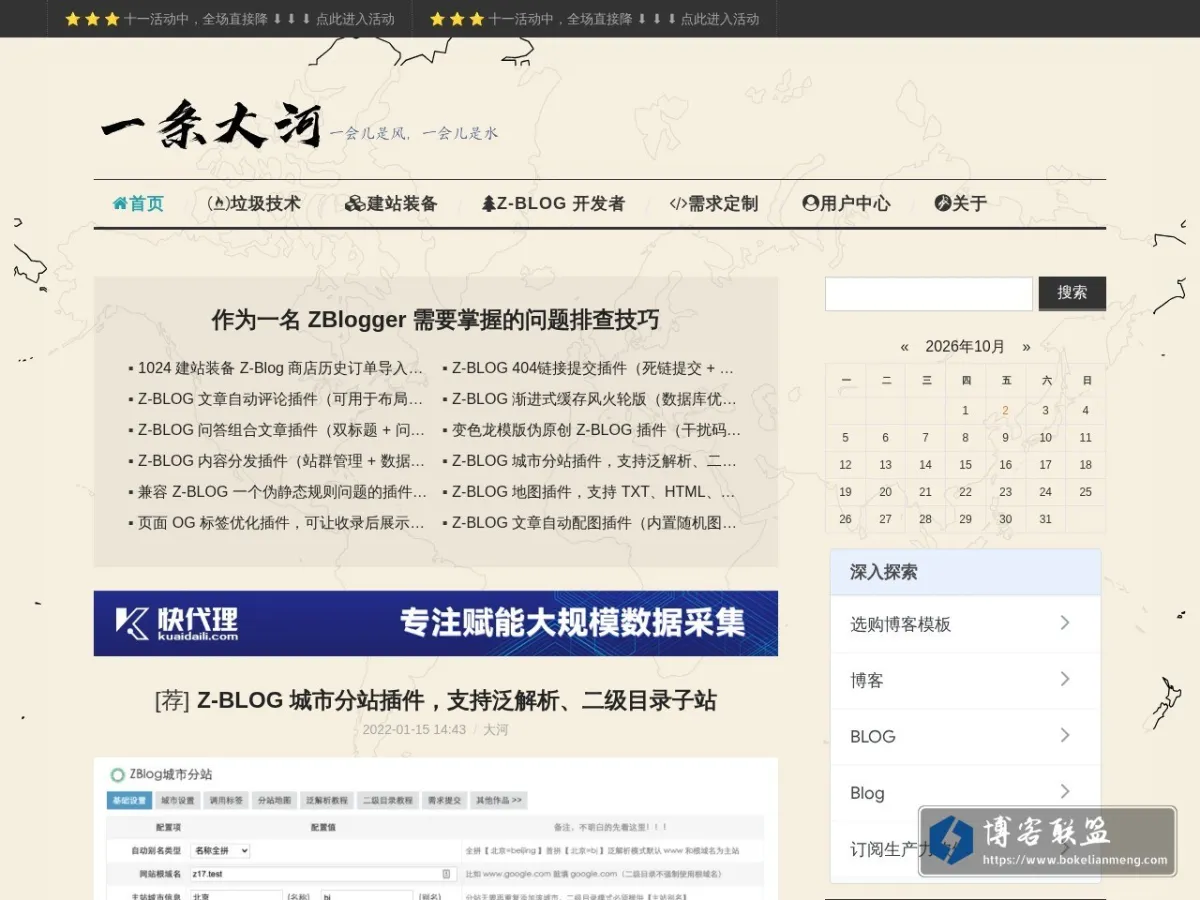Go to previous month in calendar

pos(904,347)
